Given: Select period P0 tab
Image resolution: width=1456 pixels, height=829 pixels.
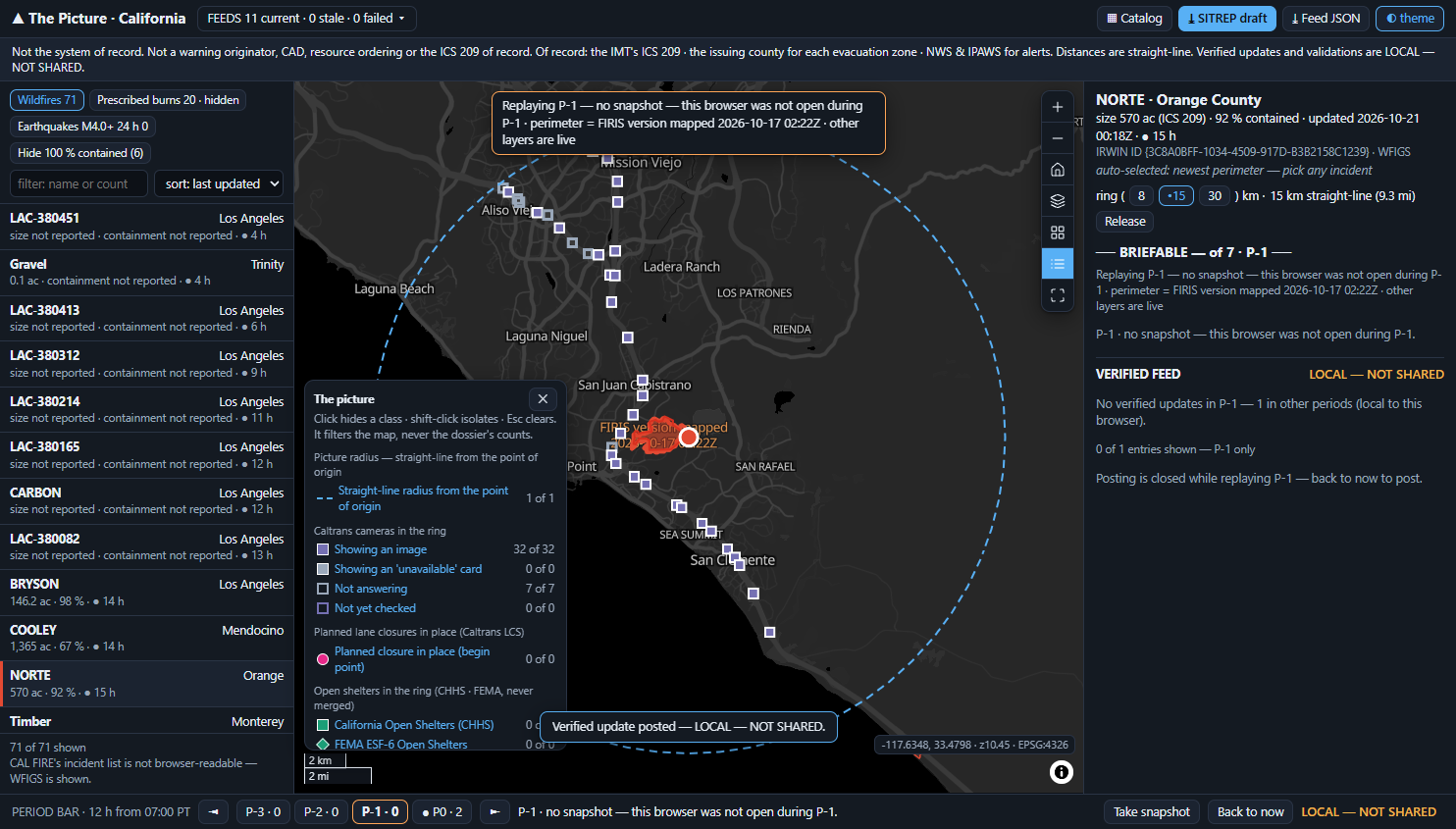Looking at the screenshot, I should [x=442, y=811].
